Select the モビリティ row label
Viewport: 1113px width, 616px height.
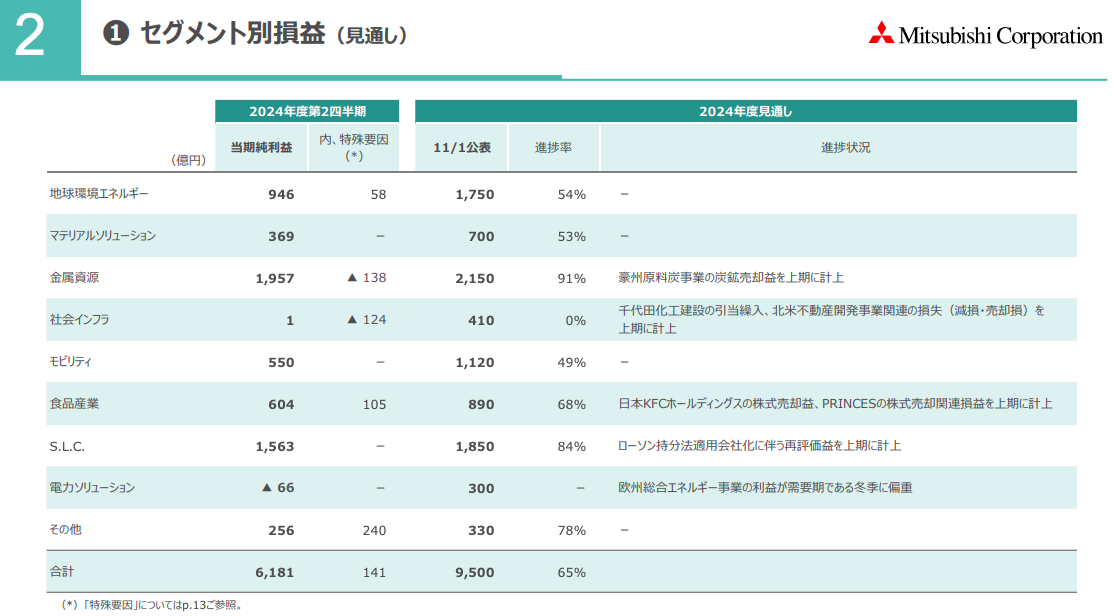(70, 361)
